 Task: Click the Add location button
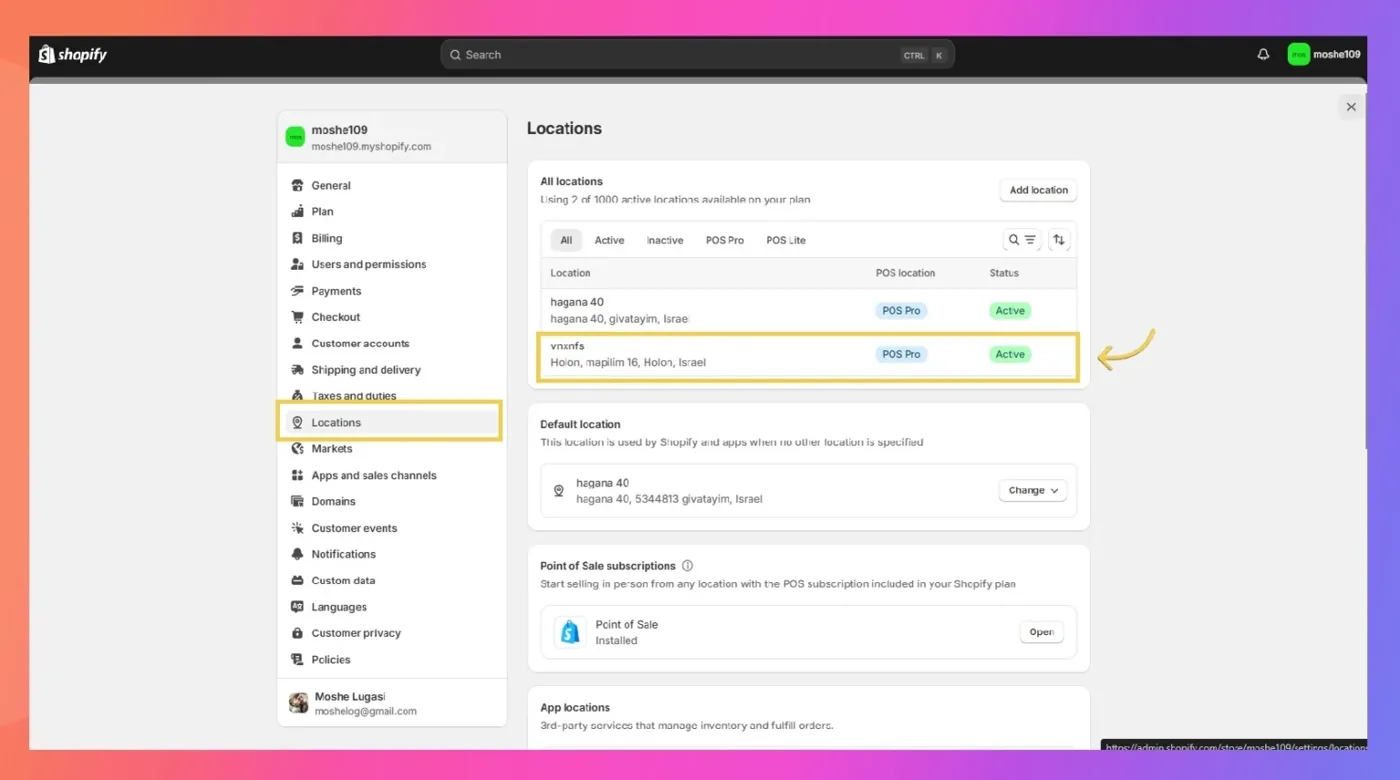1038,190
